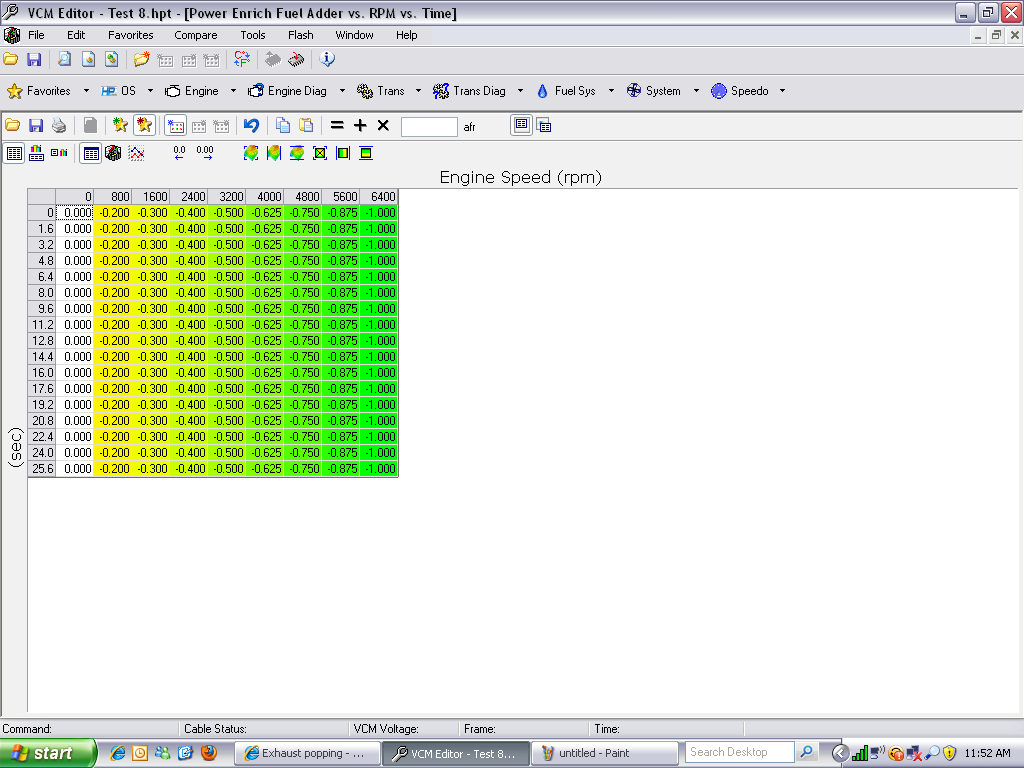Viewport: 1024px width, 768px height.
Task: Toggle the grid table view button
Action: click(91, 153)
